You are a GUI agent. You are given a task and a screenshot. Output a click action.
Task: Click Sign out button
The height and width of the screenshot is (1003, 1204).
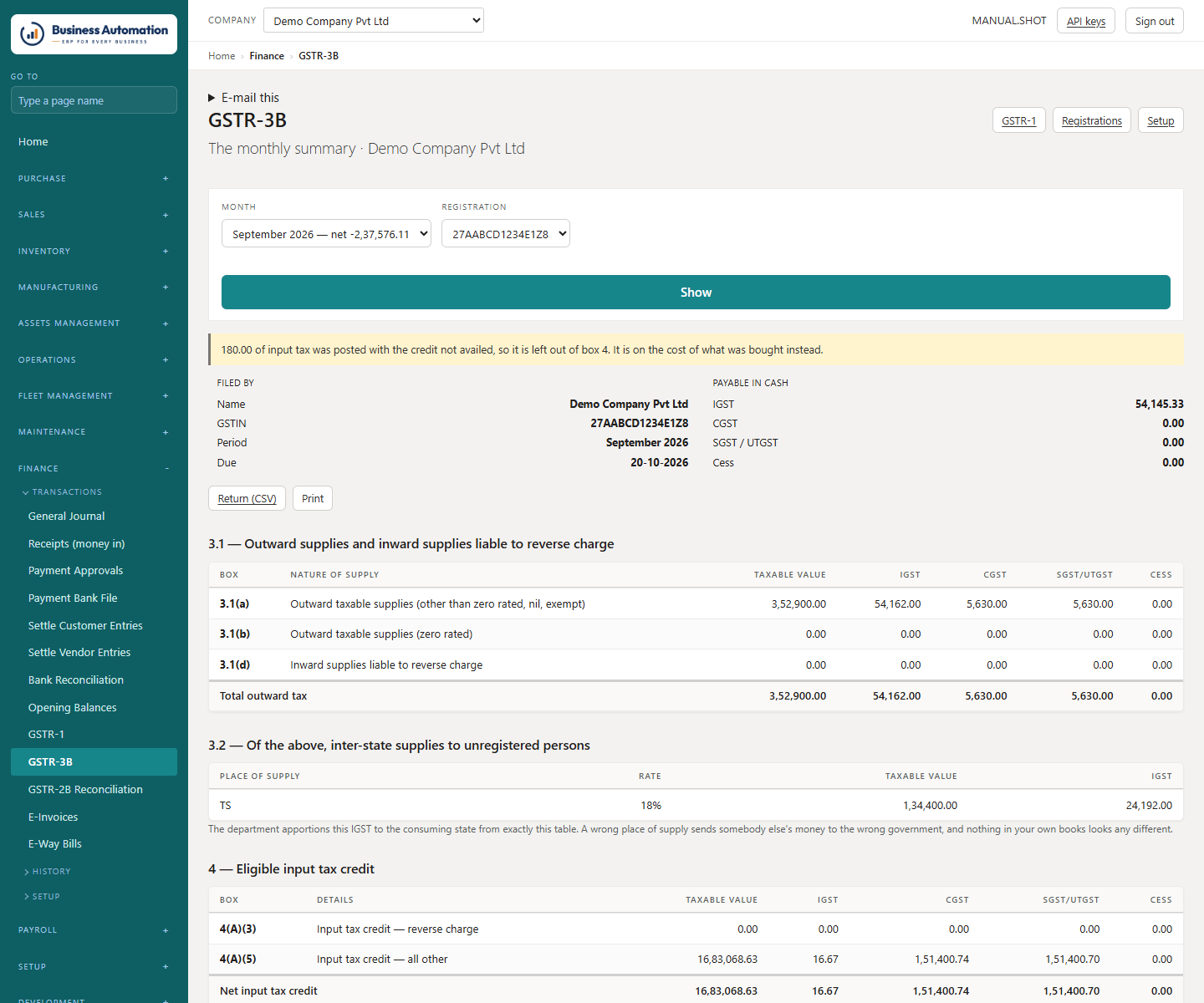coord(1155,21)
